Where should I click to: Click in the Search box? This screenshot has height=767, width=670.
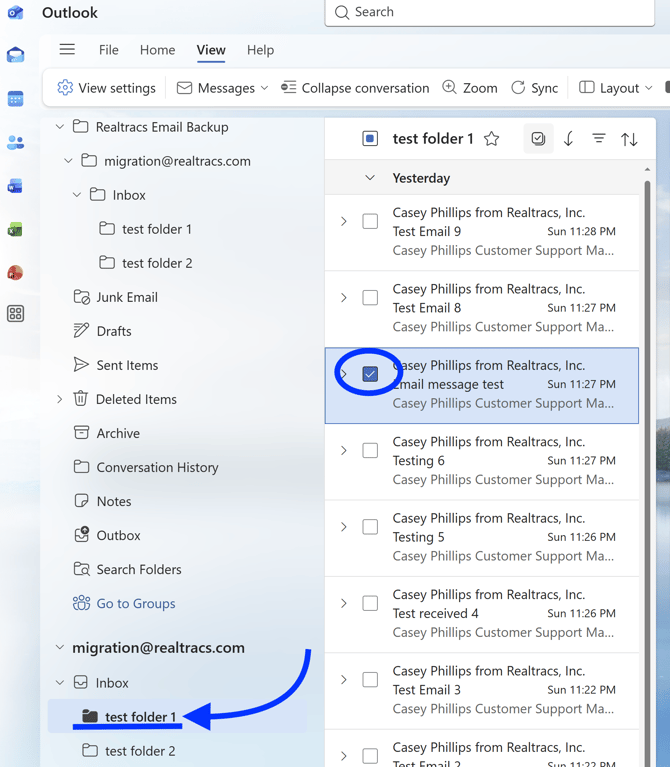[490, 12]
